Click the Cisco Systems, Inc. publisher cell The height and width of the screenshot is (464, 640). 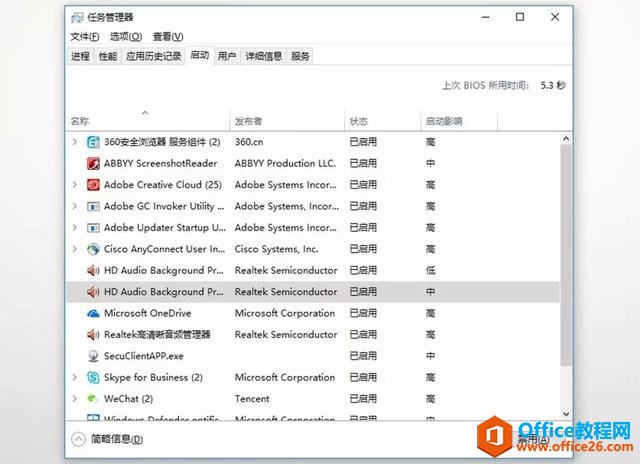(x=276, y=249)
